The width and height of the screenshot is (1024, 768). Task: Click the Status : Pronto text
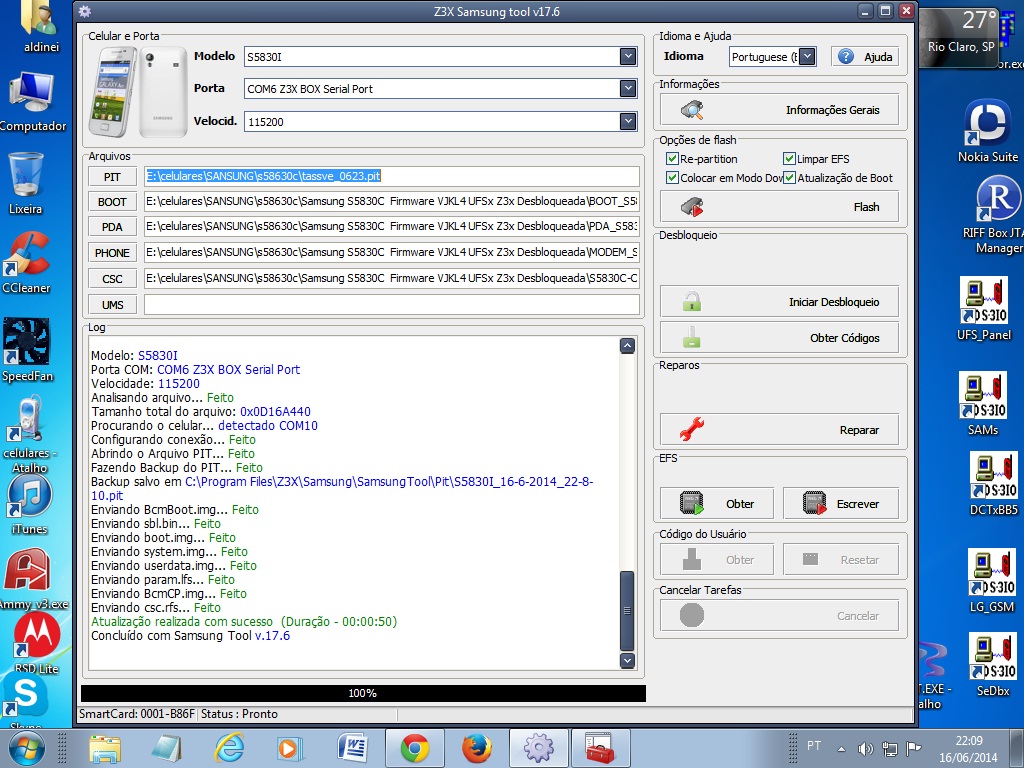coord(239,714)
